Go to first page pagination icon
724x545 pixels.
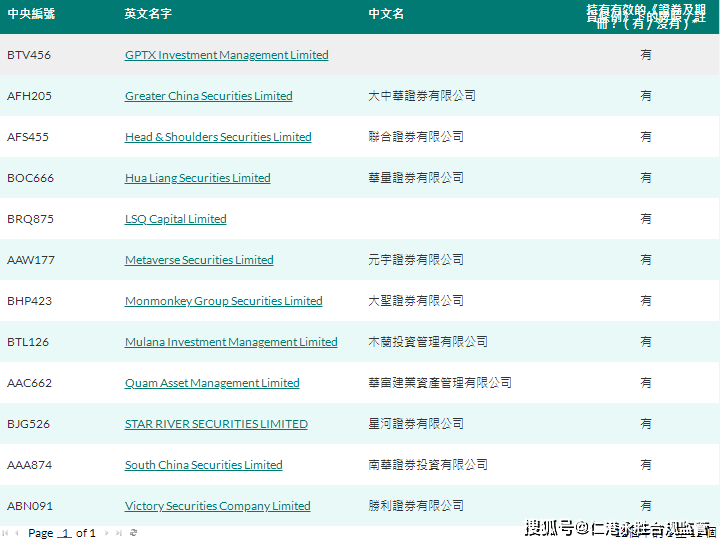point(5,533)
